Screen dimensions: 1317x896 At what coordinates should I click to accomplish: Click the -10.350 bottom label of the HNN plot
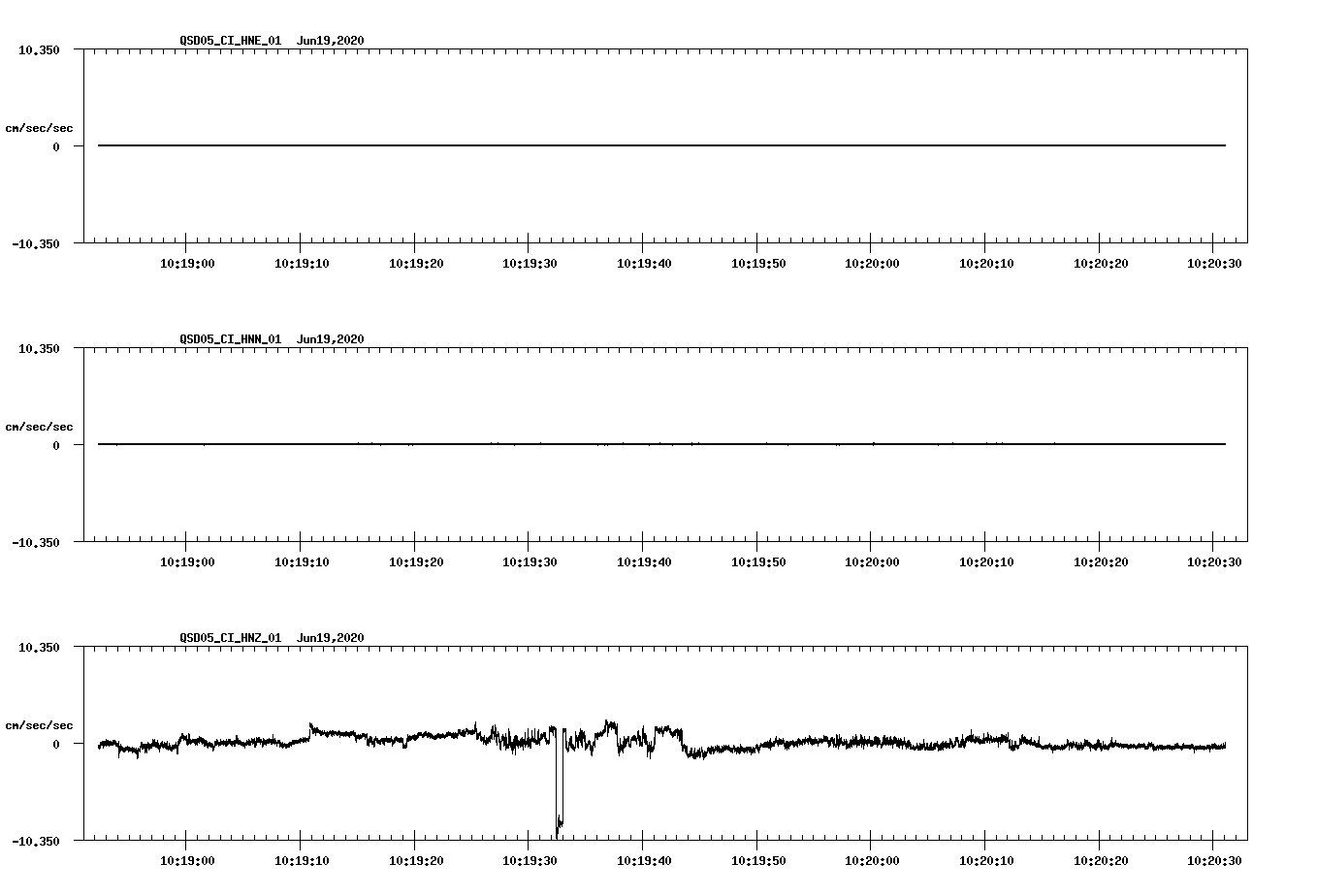35,543
